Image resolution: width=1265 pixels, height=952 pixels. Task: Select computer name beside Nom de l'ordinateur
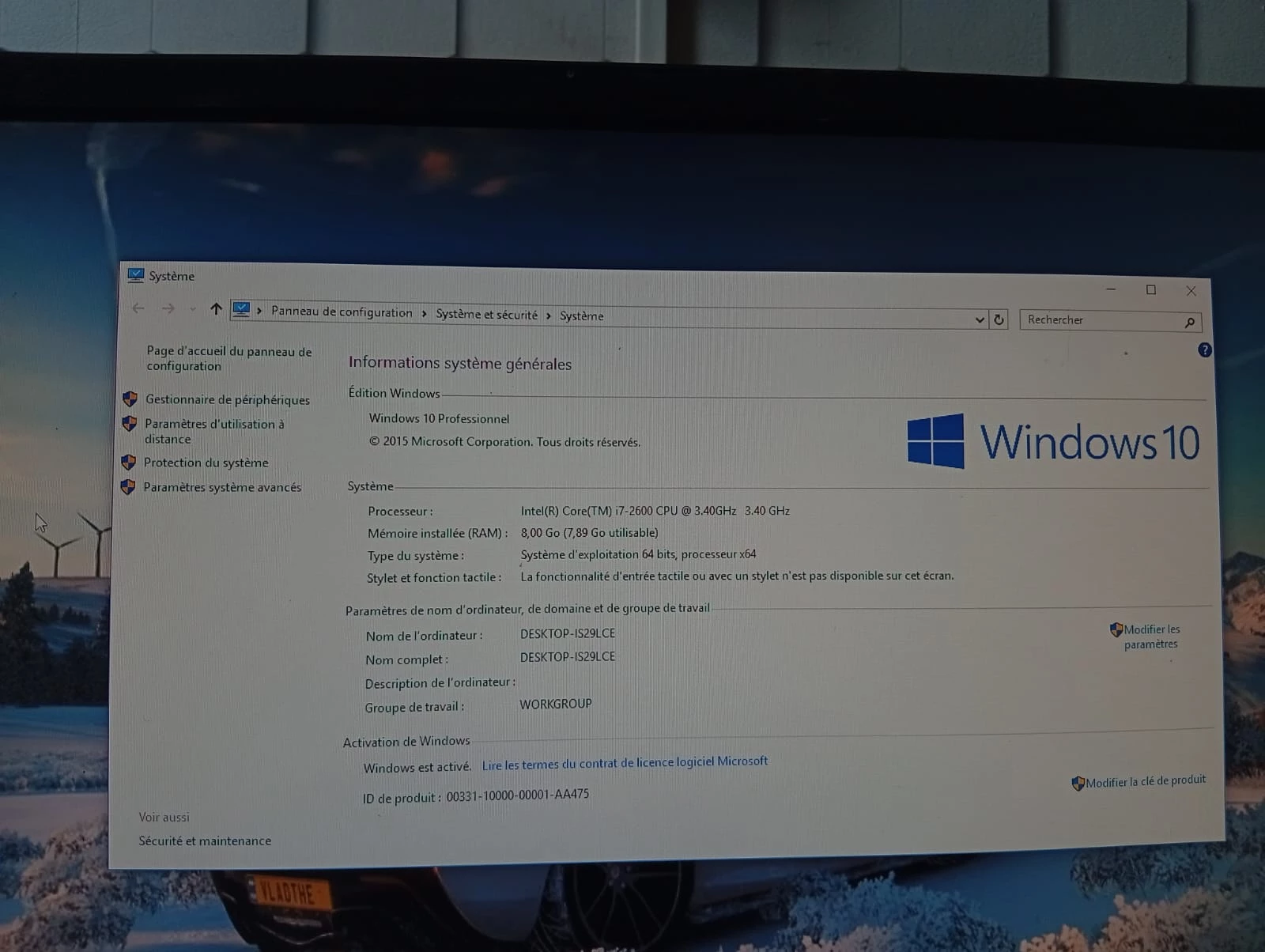[568, 633]
